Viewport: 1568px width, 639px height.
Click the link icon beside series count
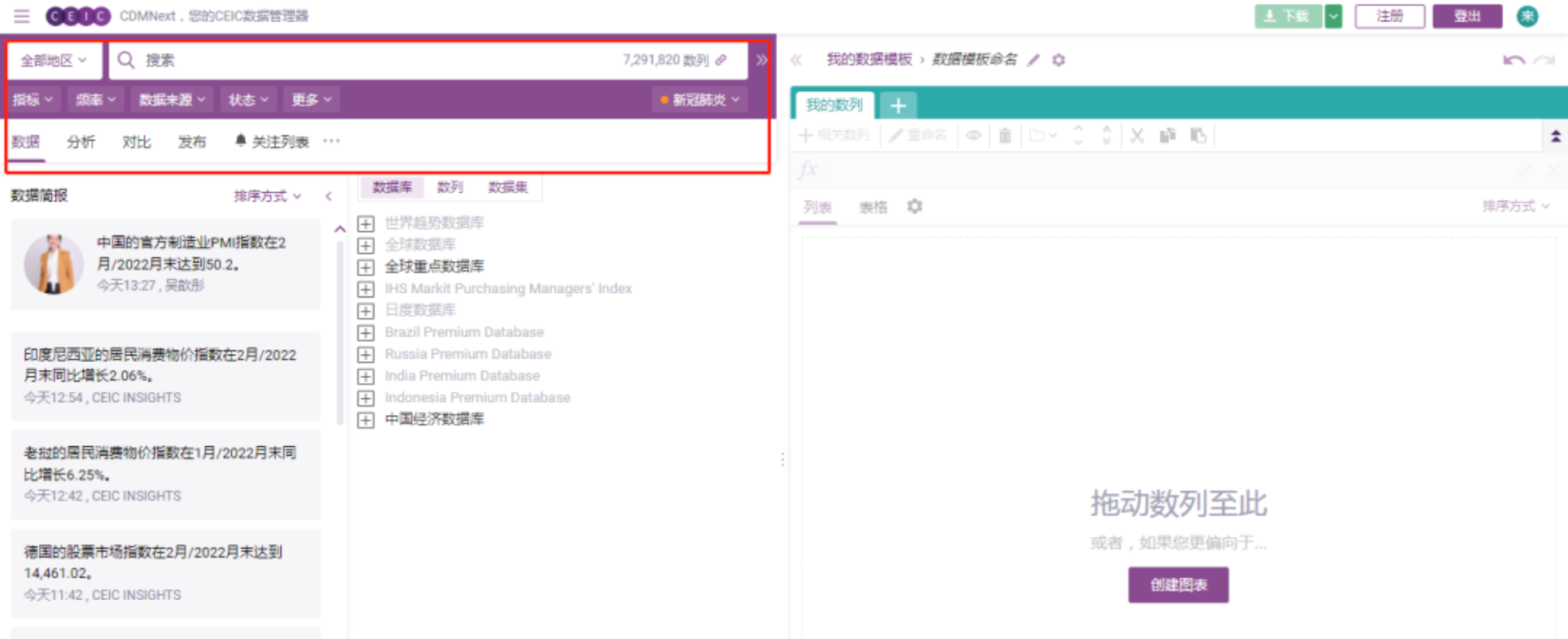(x=721, y=60)
